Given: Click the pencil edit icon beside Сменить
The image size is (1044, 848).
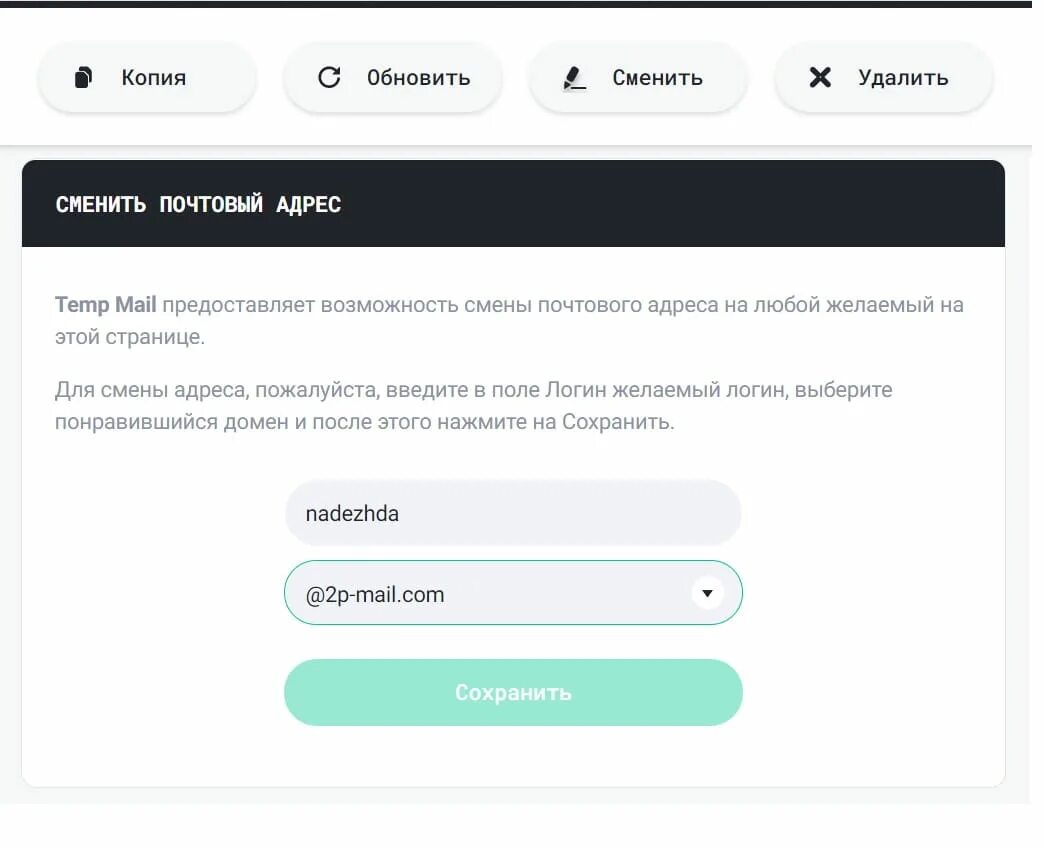Looking at the screenshot, I should tap(574, 78).
